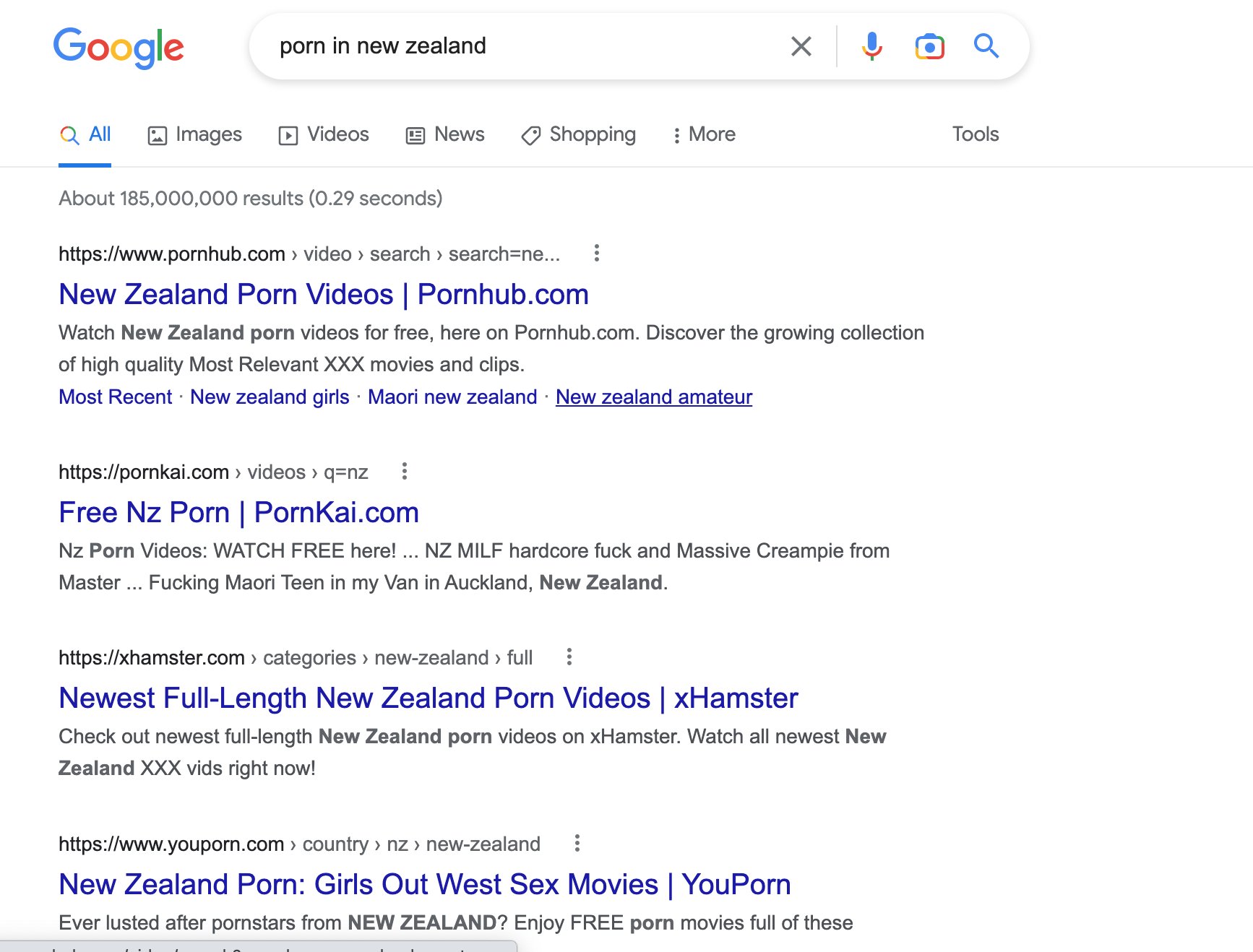Open the three-dot menu for the youporn.com result
Screen dimensions: 1253x952
[x=577, y=843]
